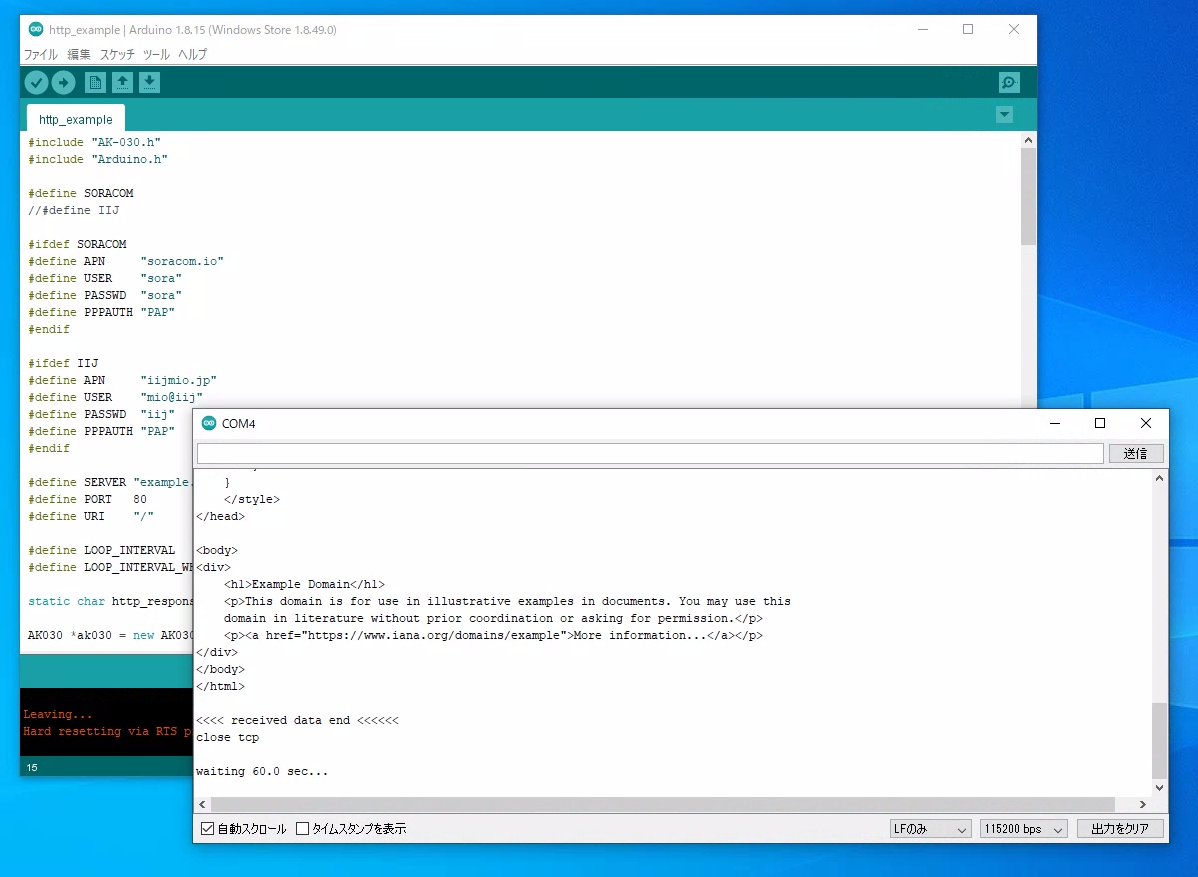This screenshot has width=1198, height=877.
Task: Close the COM4 serial monitor window
Action: 1145,423
